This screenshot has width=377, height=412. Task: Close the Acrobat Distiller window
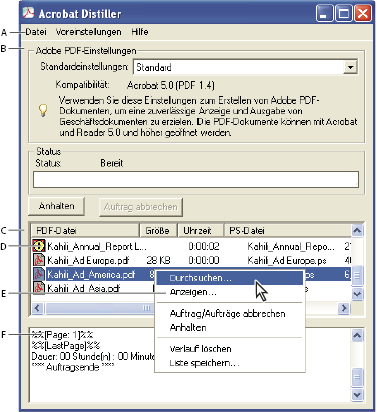pos(363,13)
